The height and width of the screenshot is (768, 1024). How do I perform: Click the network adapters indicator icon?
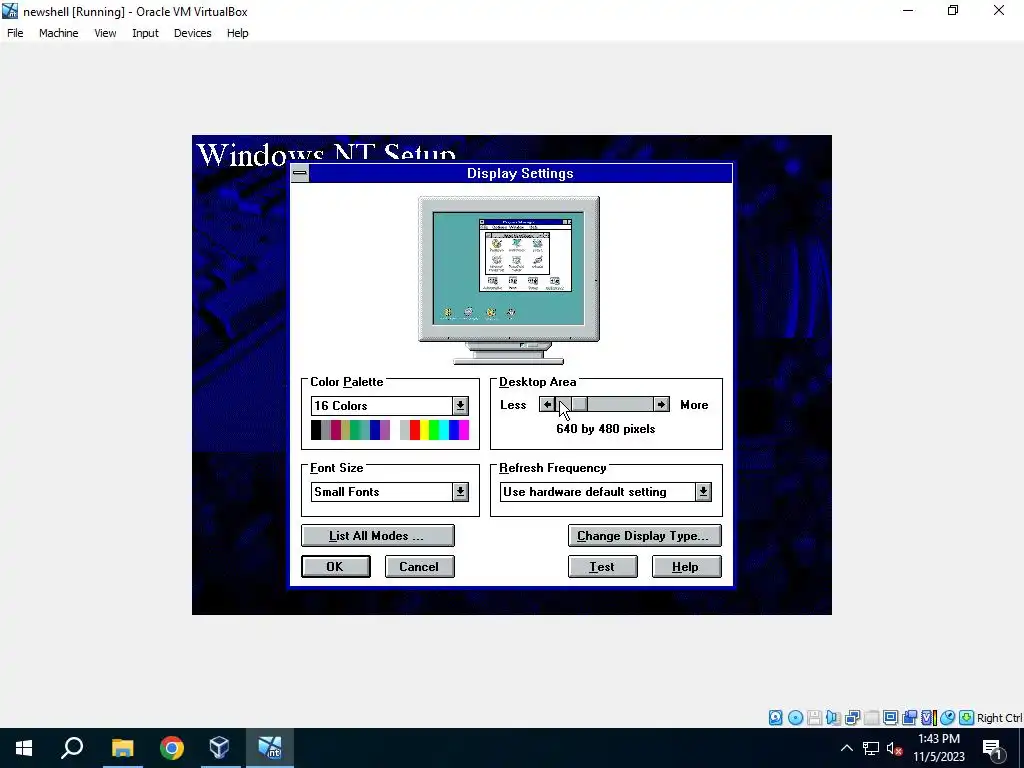pyautogui.click(x=852, y=718)
